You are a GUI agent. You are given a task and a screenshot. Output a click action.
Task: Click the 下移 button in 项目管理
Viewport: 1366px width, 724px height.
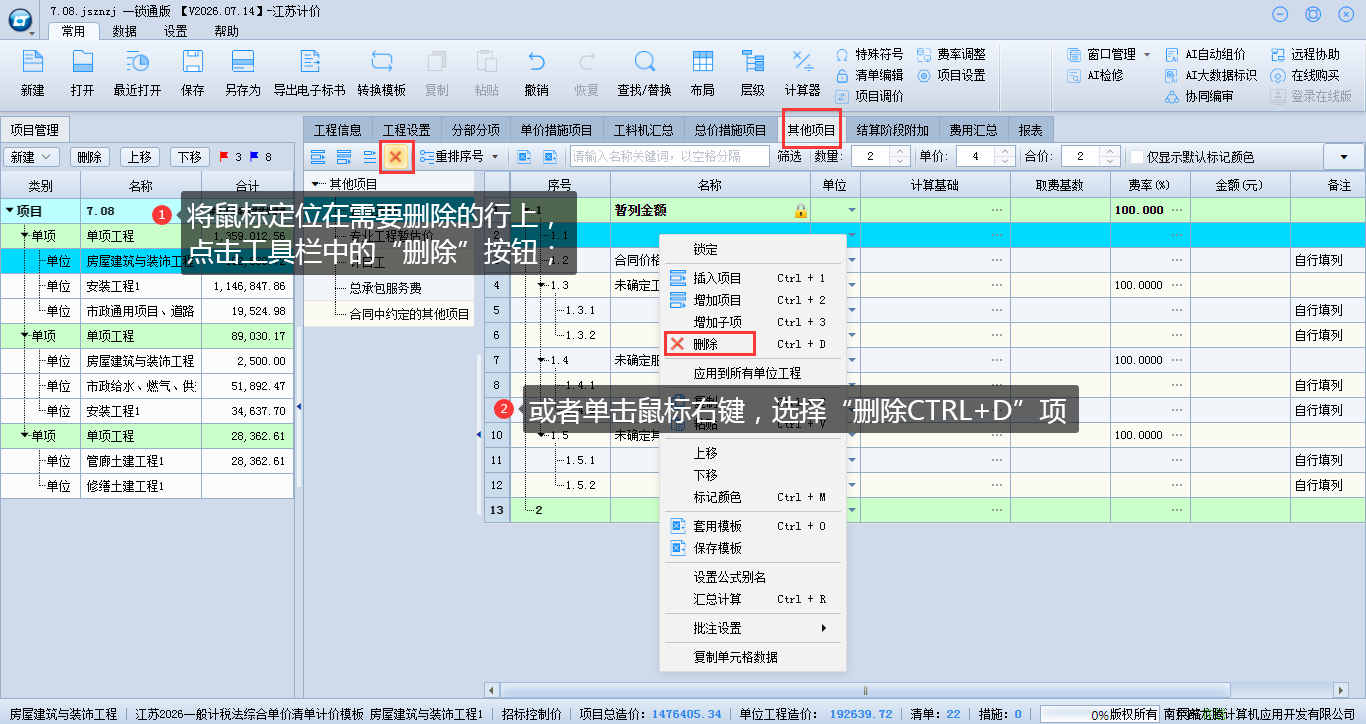pos(189,157)
